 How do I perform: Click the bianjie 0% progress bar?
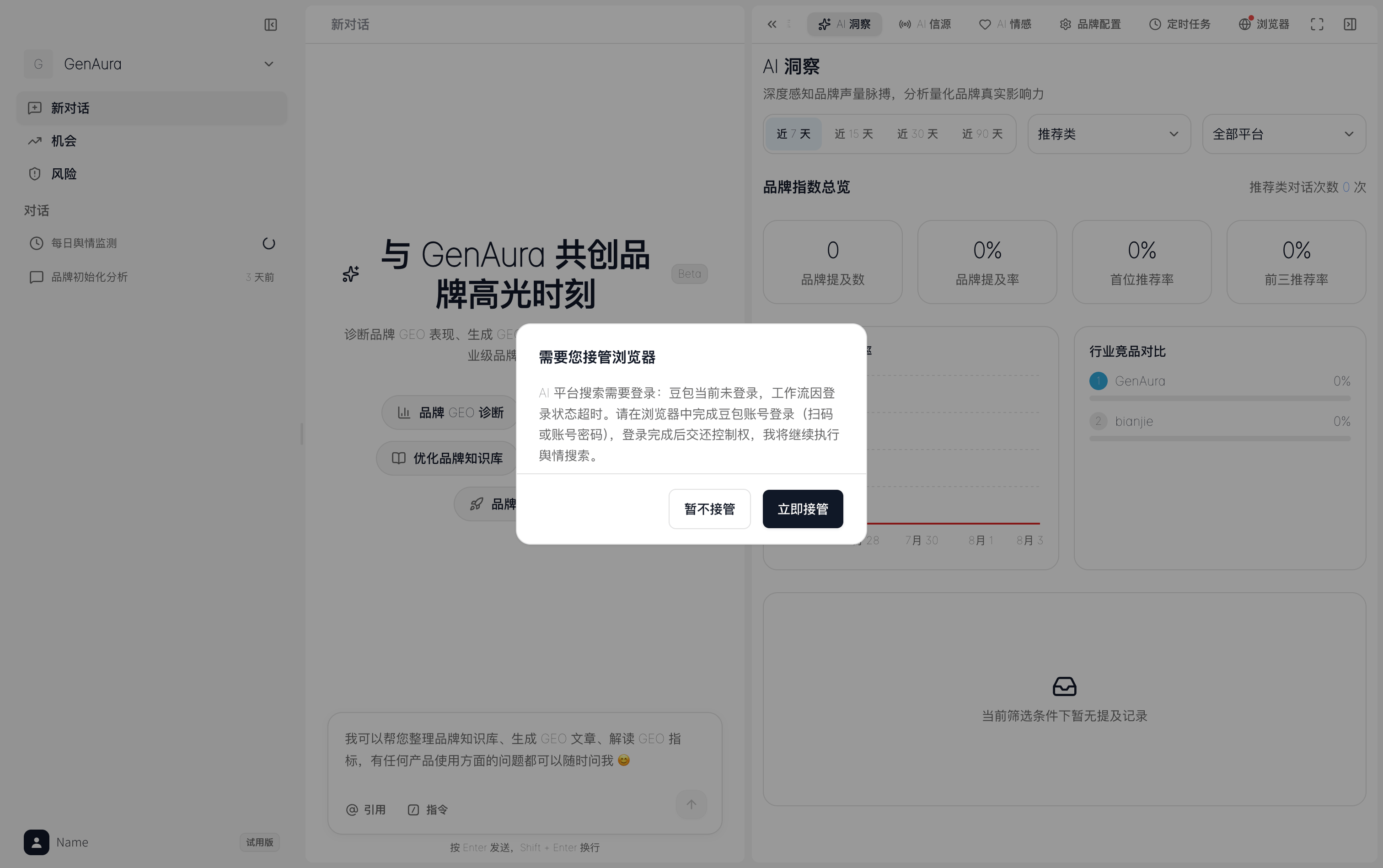click(1219, 439)
